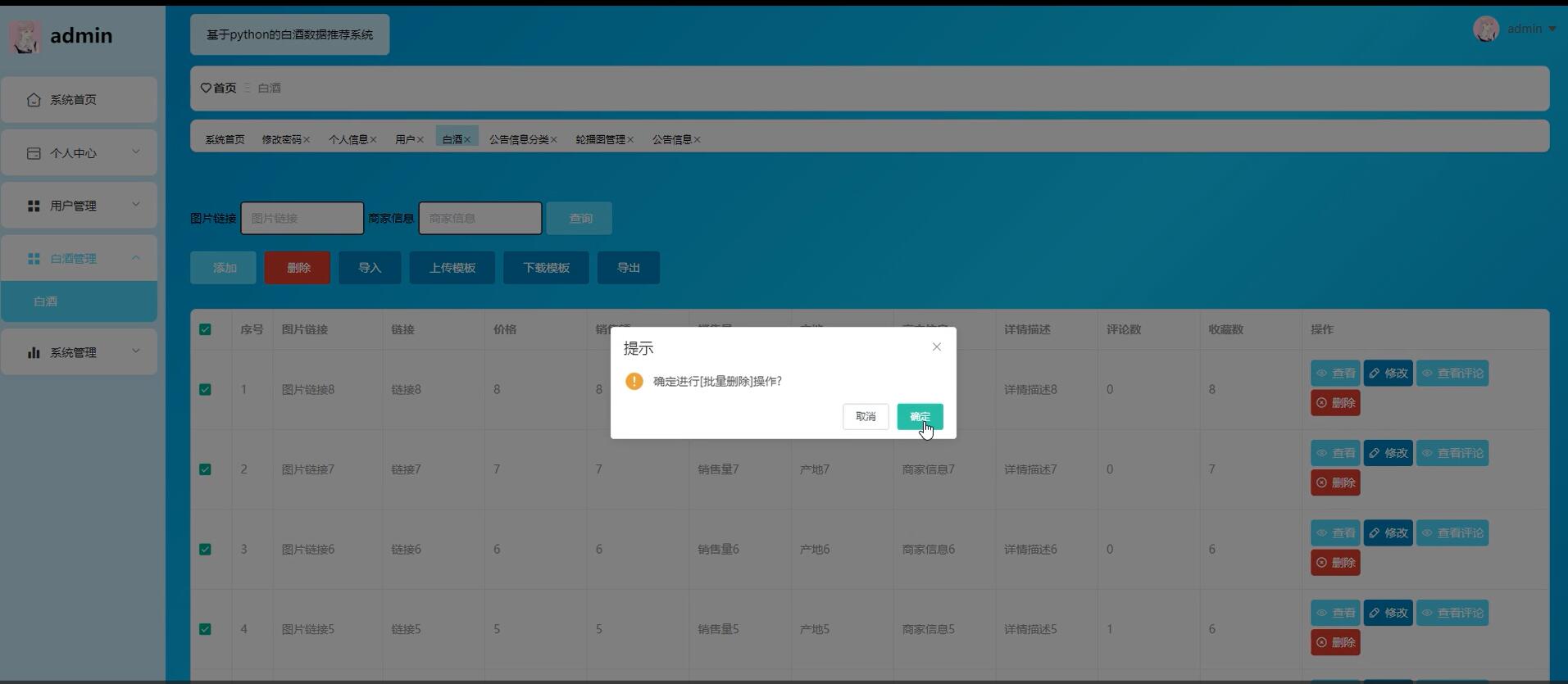Click row delete 删除 for 图片链接8
This screenshot has width=1568, height=684.
[x=1335, y=403]
